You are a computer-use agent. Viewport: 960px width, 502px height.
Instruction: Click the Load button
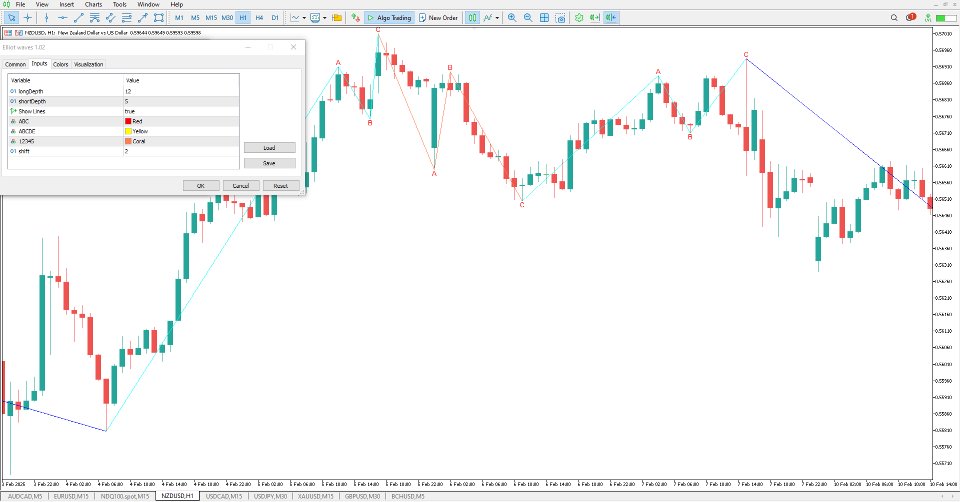tap(269, 148)
